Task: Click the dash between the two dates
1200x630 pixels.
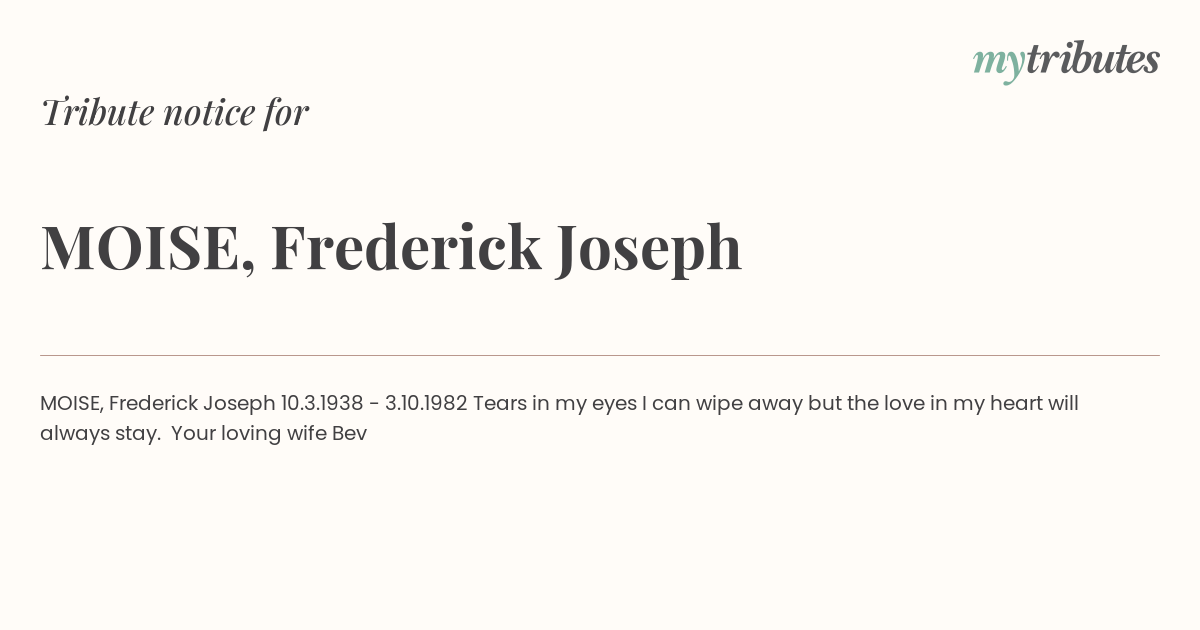Action: point(374,405)
